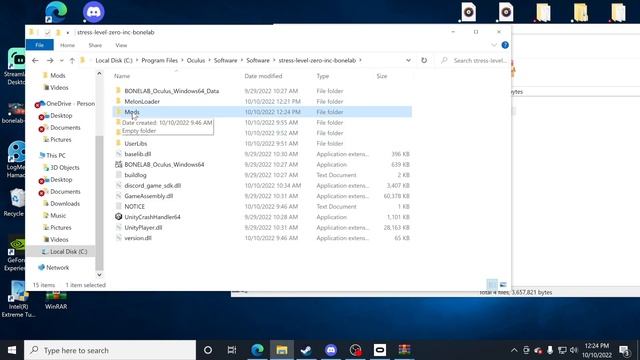Open Edge from the taskbar
This screenshot has height=360, width=640.
[x=257, y=350]
